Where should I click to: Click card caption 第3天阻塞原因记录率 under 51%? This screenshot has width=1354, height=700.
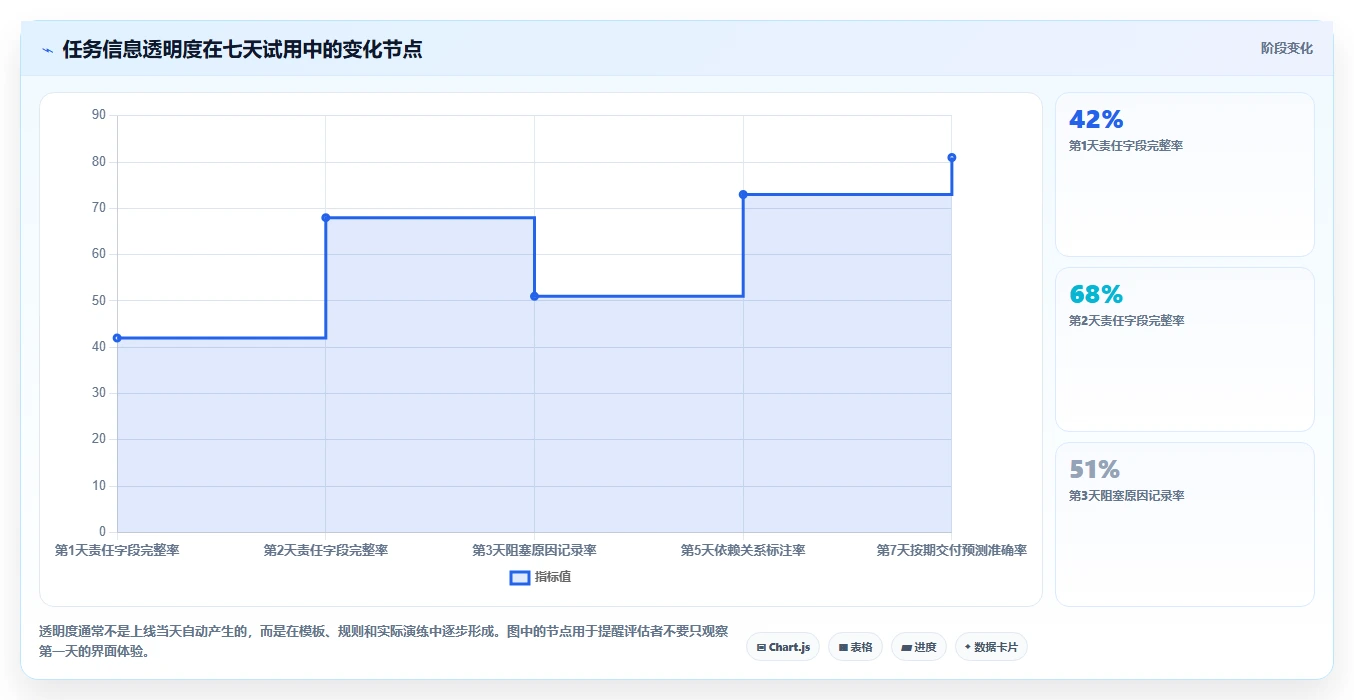click(x=1126, y=496)
